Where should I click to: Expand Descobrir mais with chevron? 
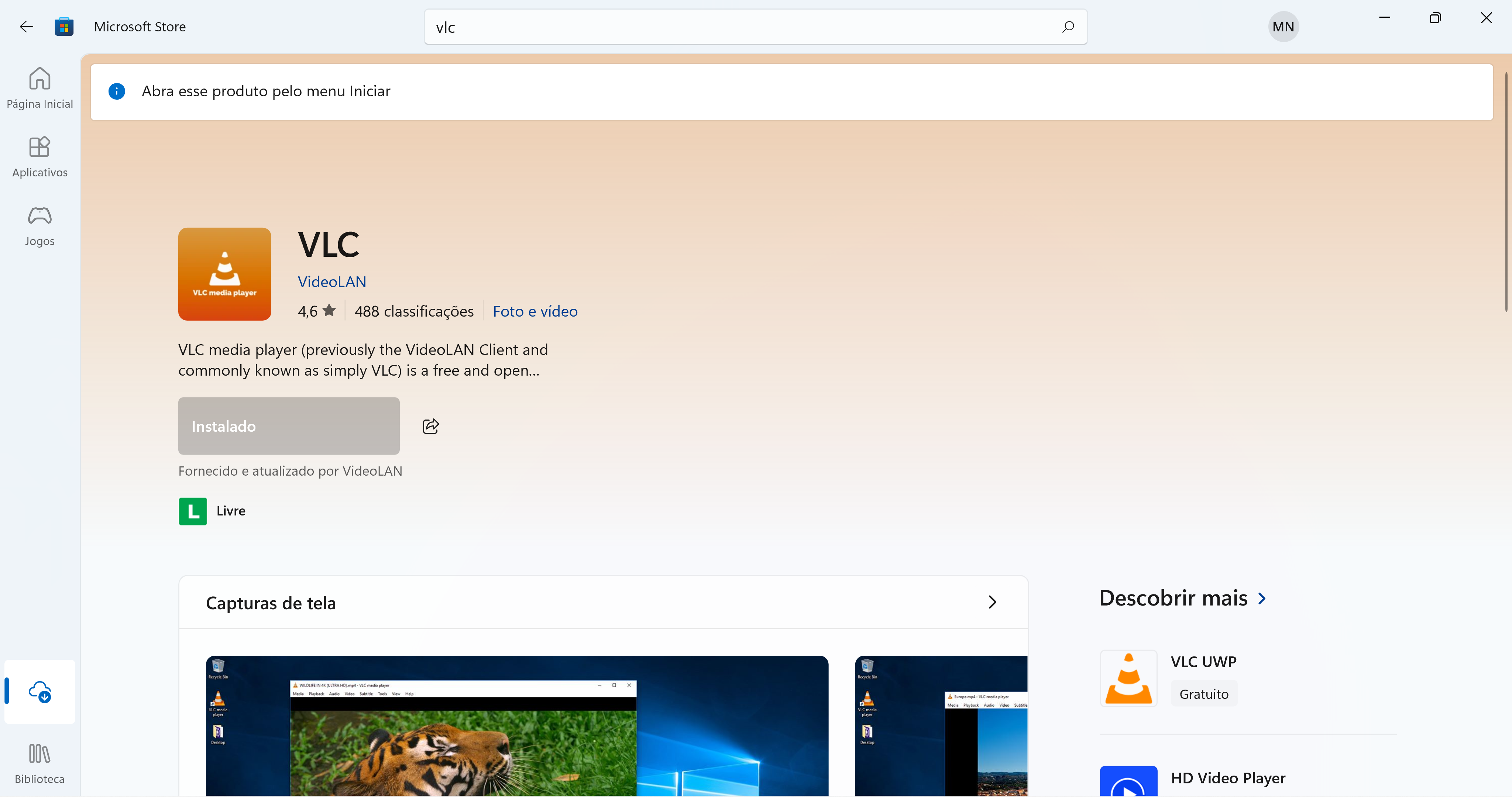click(x=1262, y=598)
